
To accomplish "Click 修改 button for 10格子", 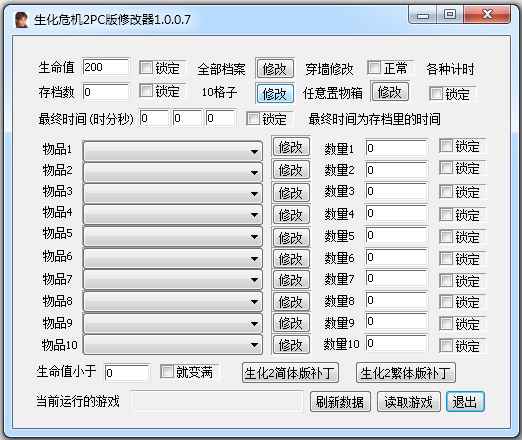I will point(275,93).
